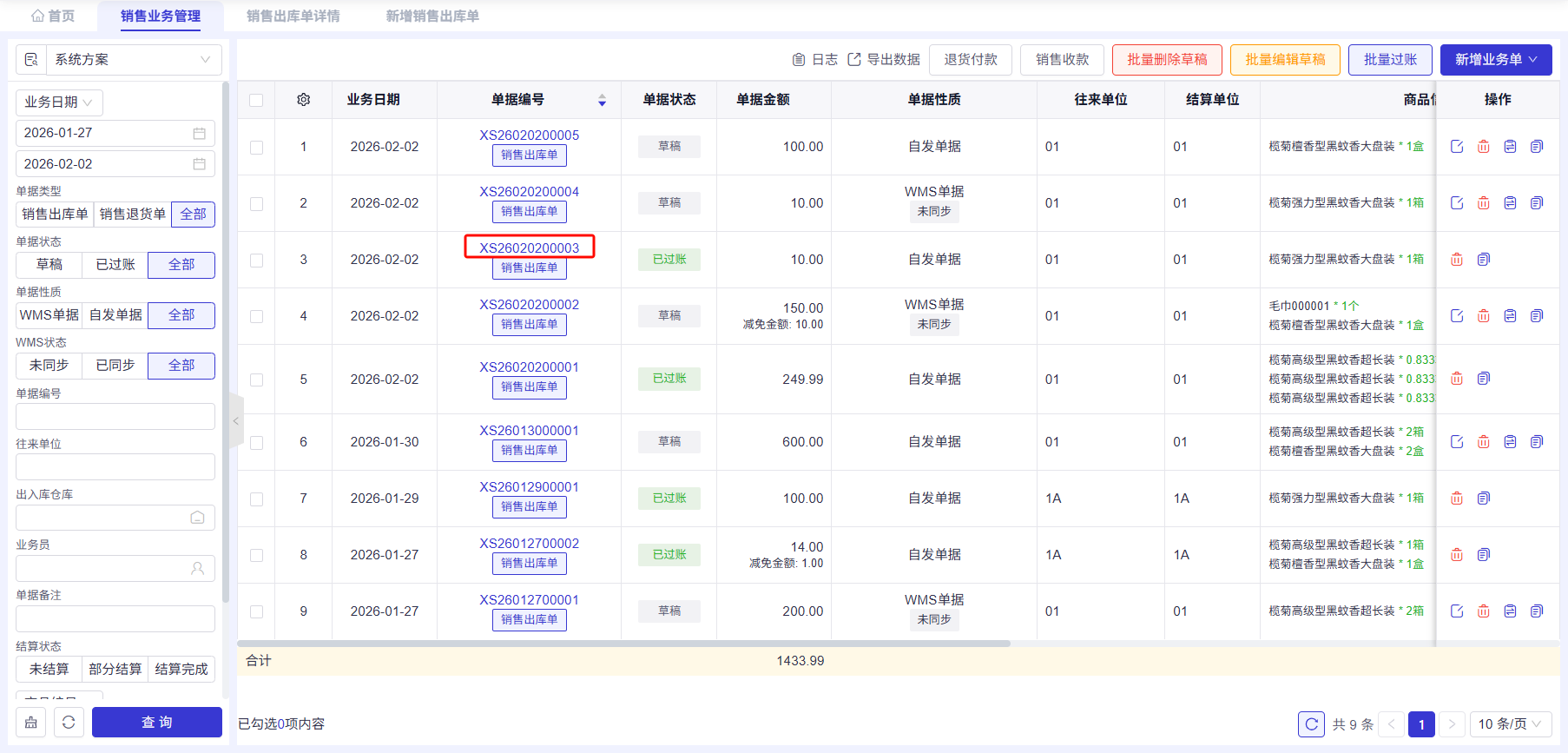Click the 单据编号 filter input field
Image resolution: width=1568 pixels, height=753 pixels.
[115, 417]
